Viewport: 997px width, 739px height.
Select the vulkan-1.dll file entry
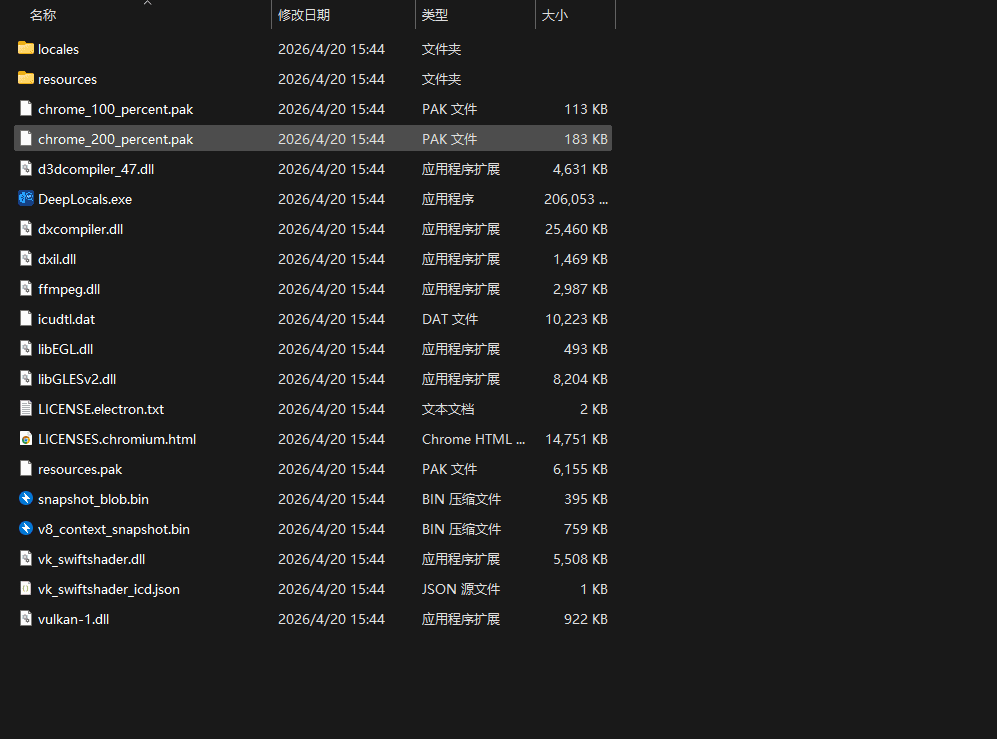point(73,619)
